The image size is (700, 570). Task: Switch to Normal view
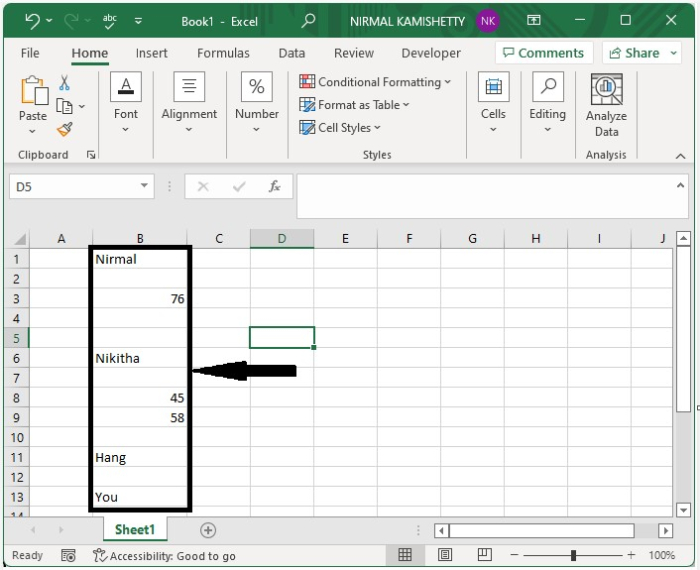pyautogui.click(x=405, y=555)
